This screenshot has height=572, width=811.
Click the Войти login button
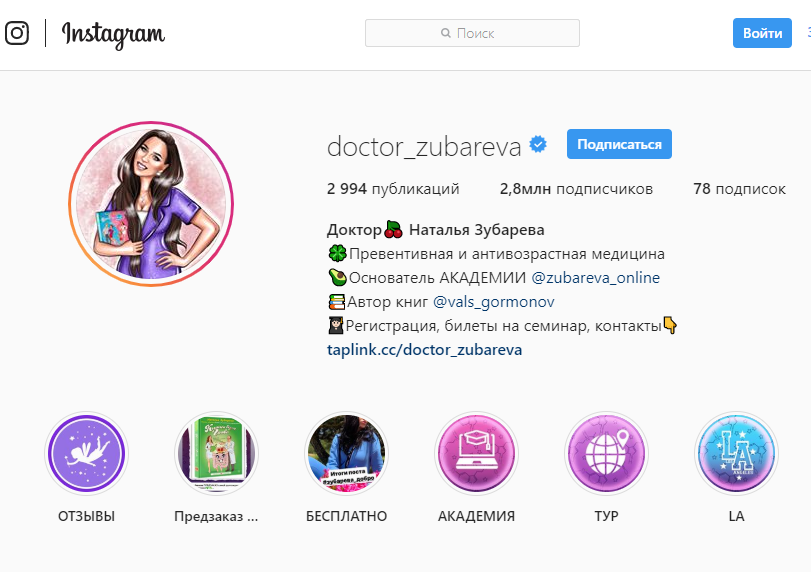[762, 33]
